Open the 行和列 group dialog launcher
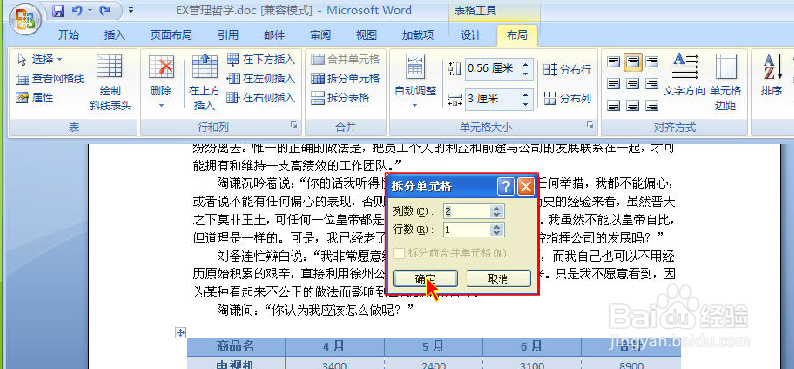 (294, 125)
